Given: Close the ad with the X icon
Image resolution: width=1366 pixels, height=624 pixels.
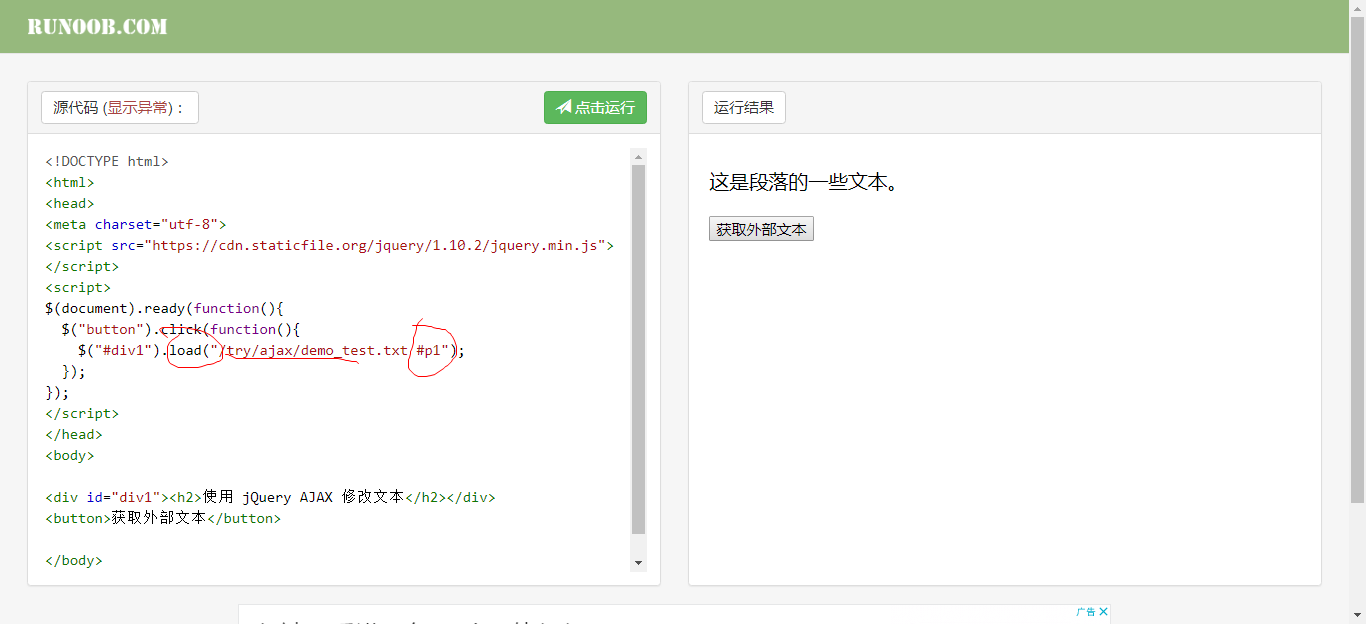Looking at the screenshot, I should click(1103, 611).
